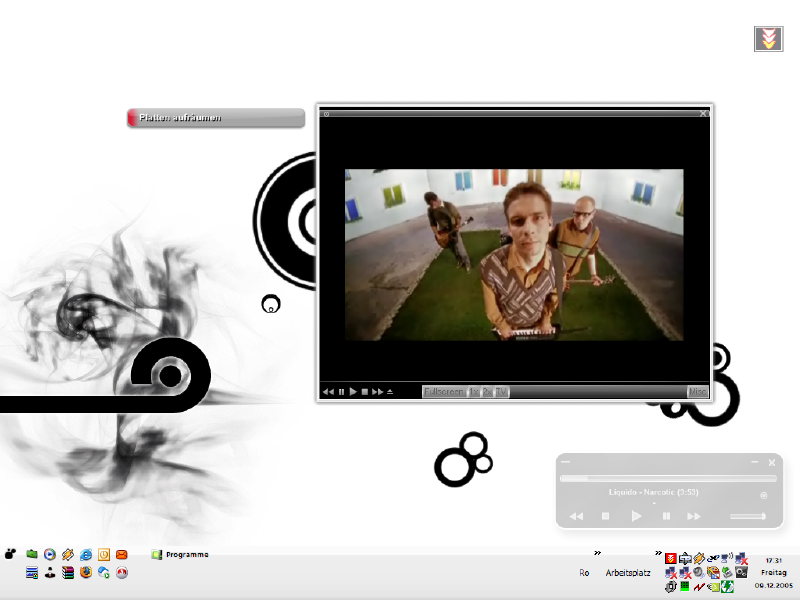Launch Internet Explorer from quick launch
This screenshot has width=800, height=600.
(x=86, y=554)
